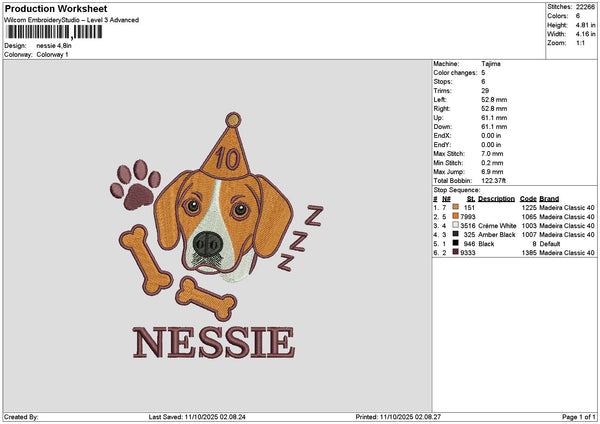
Task: Click the 'Left:' label
Action: tap(440, 99)
